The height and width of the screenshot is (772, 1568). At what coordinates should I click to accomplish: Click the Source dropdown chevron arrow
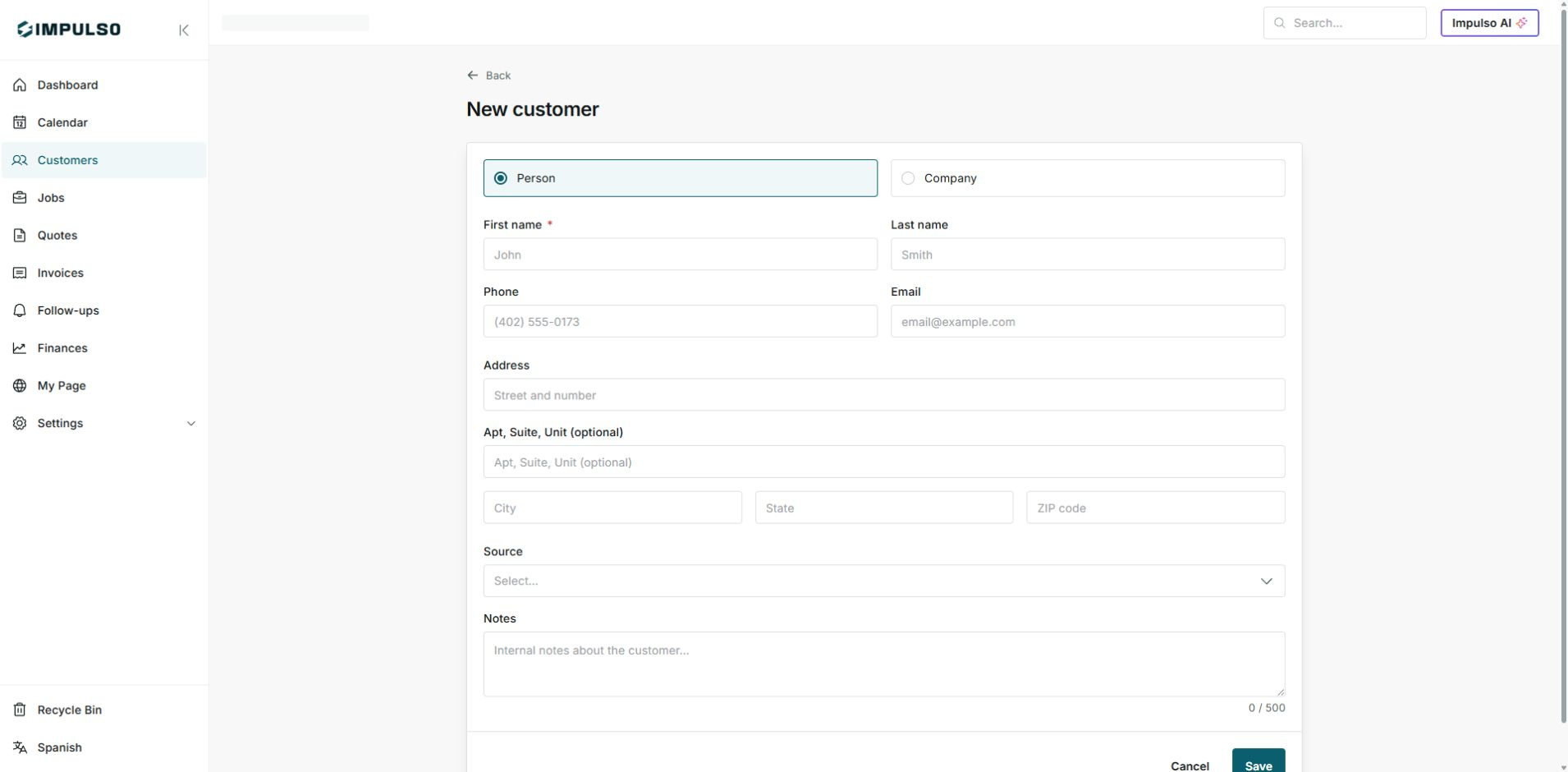(x=1267, y=581)
